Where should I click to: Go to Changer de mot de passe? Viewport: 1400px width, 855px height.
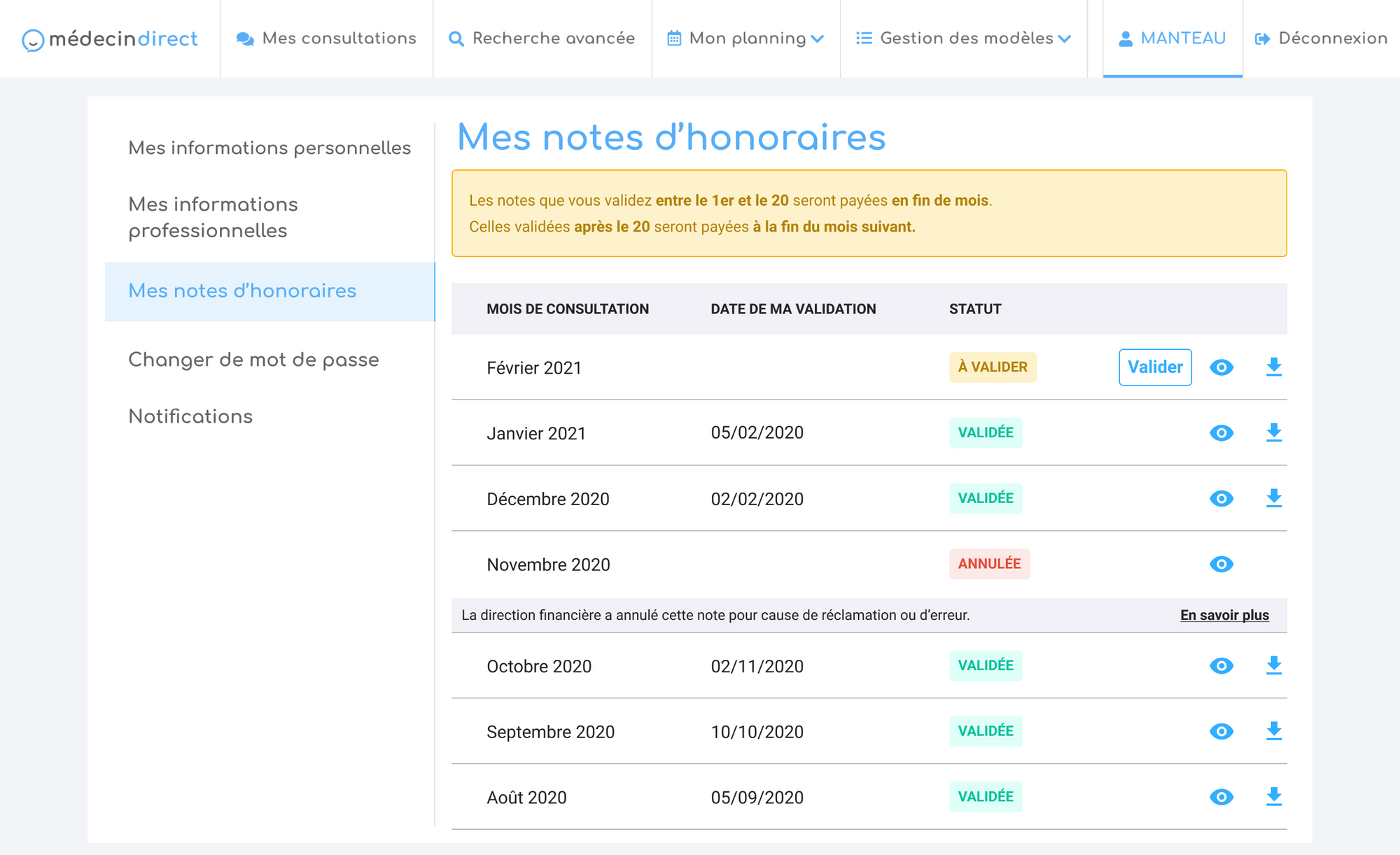click(253, 360)
